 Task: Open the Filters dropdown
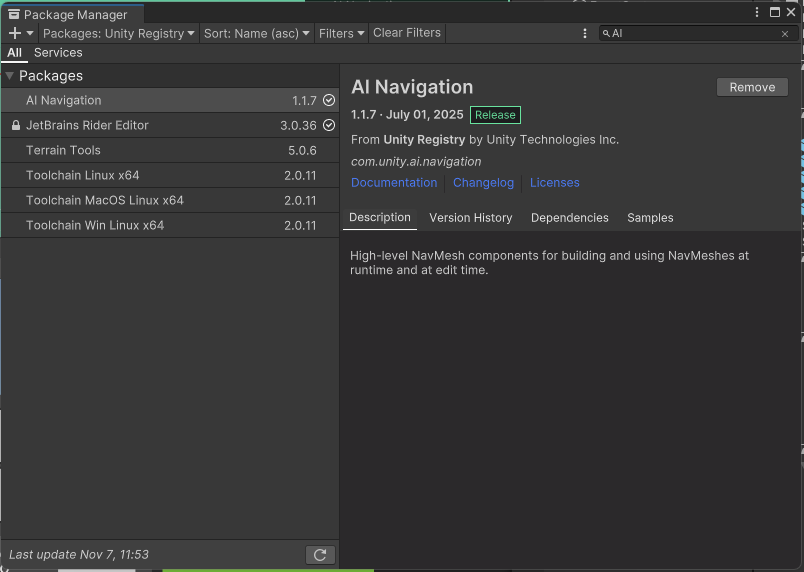tap(341, 33)
